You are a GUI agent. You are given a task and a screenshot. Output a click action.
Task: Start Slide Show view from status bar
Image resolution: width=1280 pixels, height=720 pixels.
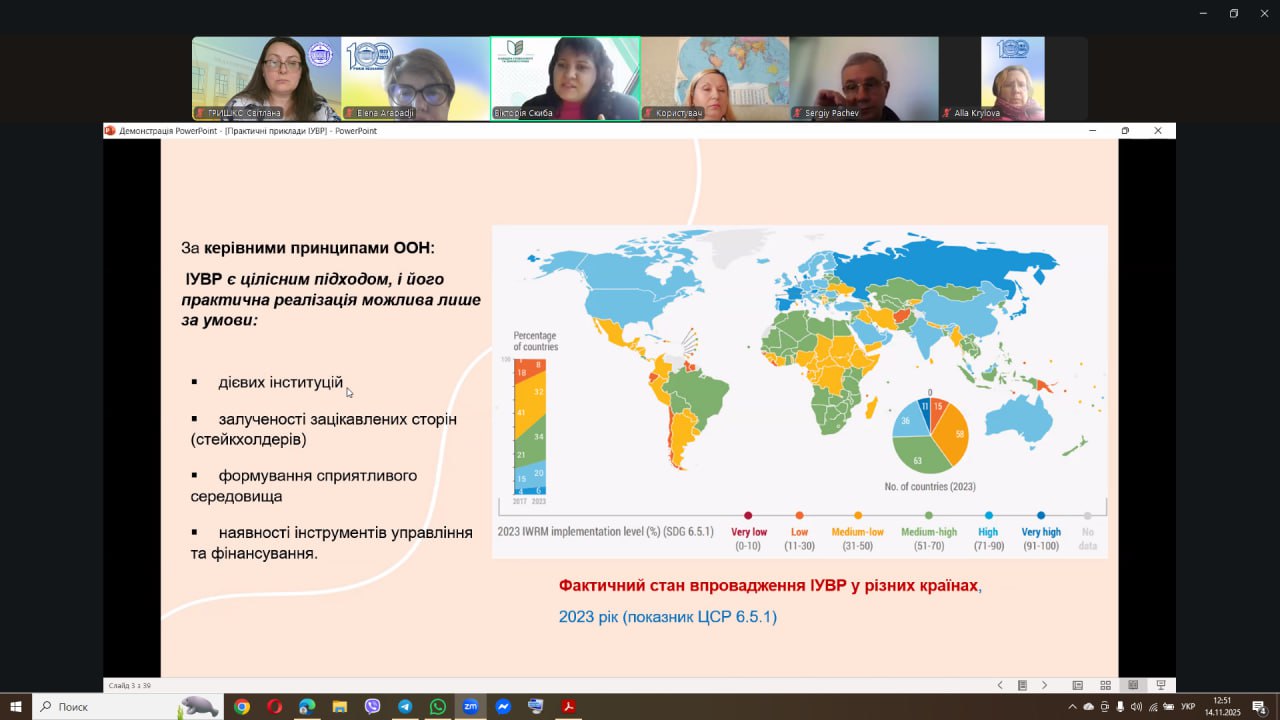coord(1161,685)
